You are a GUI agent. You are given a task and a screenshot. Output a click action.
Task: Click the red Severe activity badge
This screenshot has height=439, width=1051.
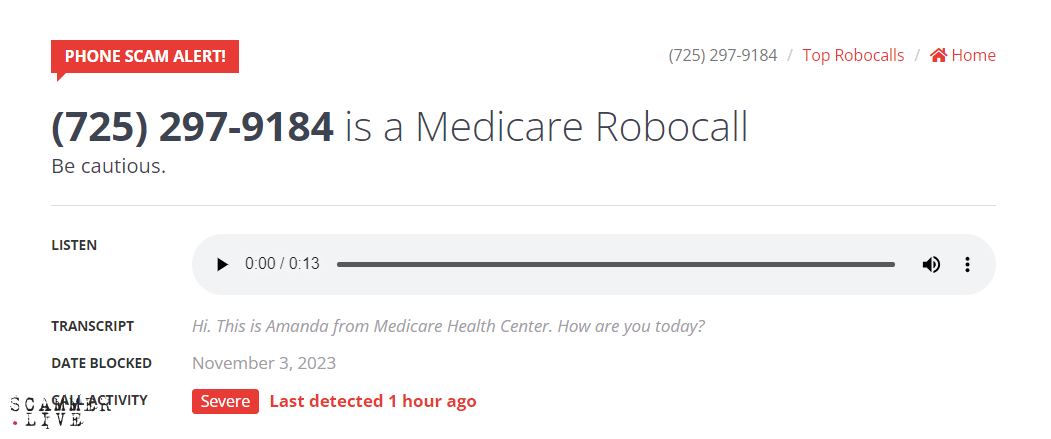coord(225,401)
